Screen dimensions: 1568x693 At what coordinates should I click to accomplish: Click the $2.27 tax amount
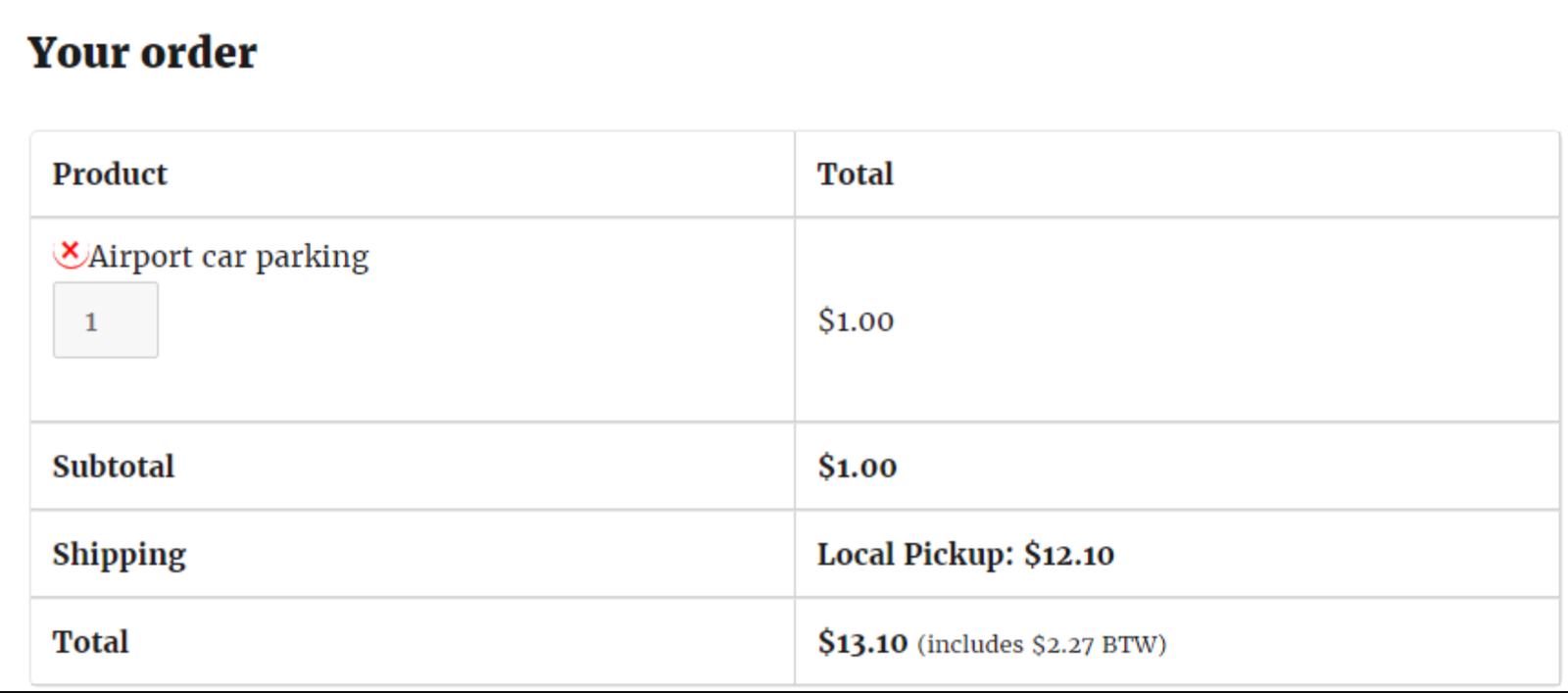[1062, 645]
